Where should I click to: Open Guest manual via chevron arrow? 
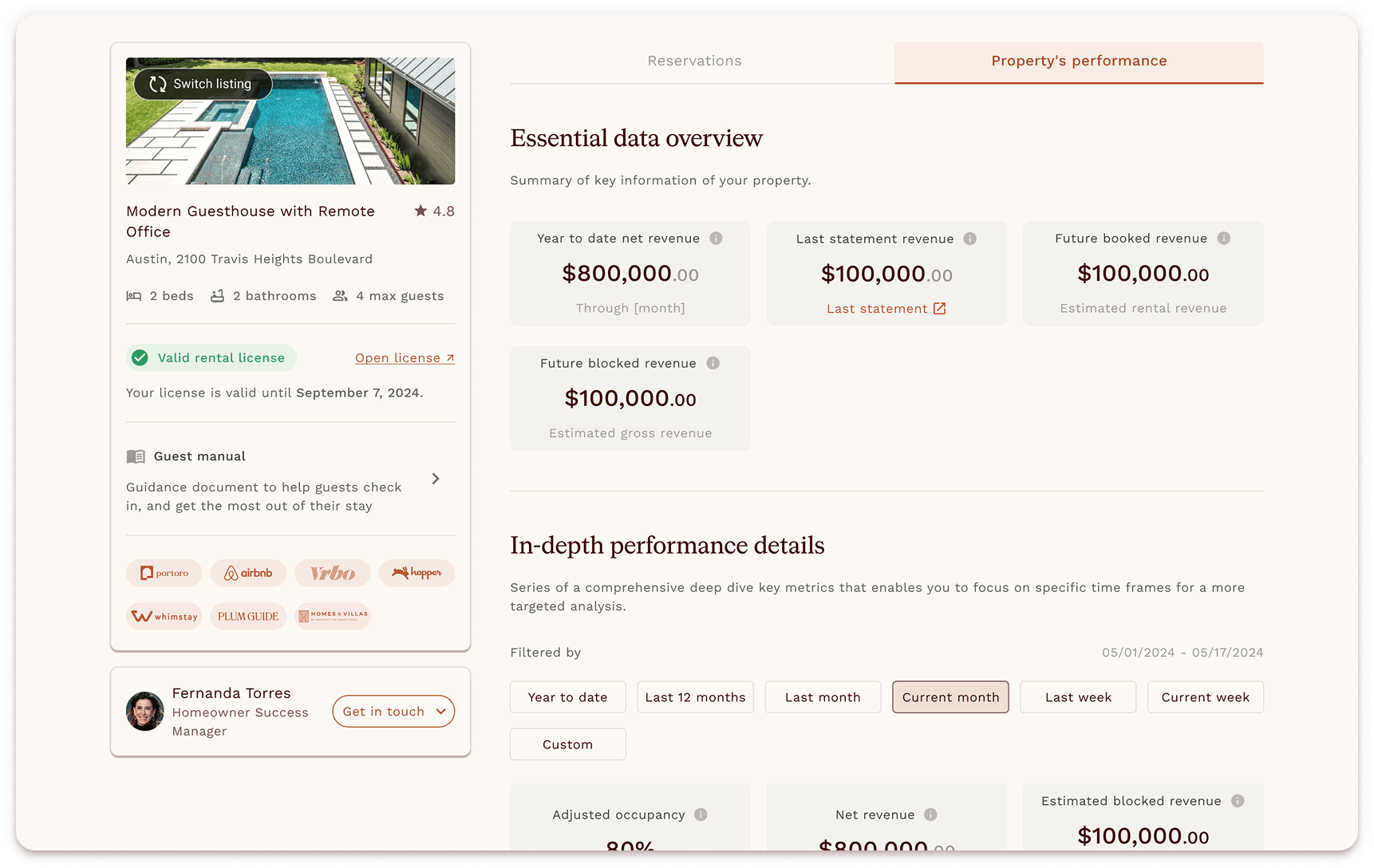click(x=436, y=479)
